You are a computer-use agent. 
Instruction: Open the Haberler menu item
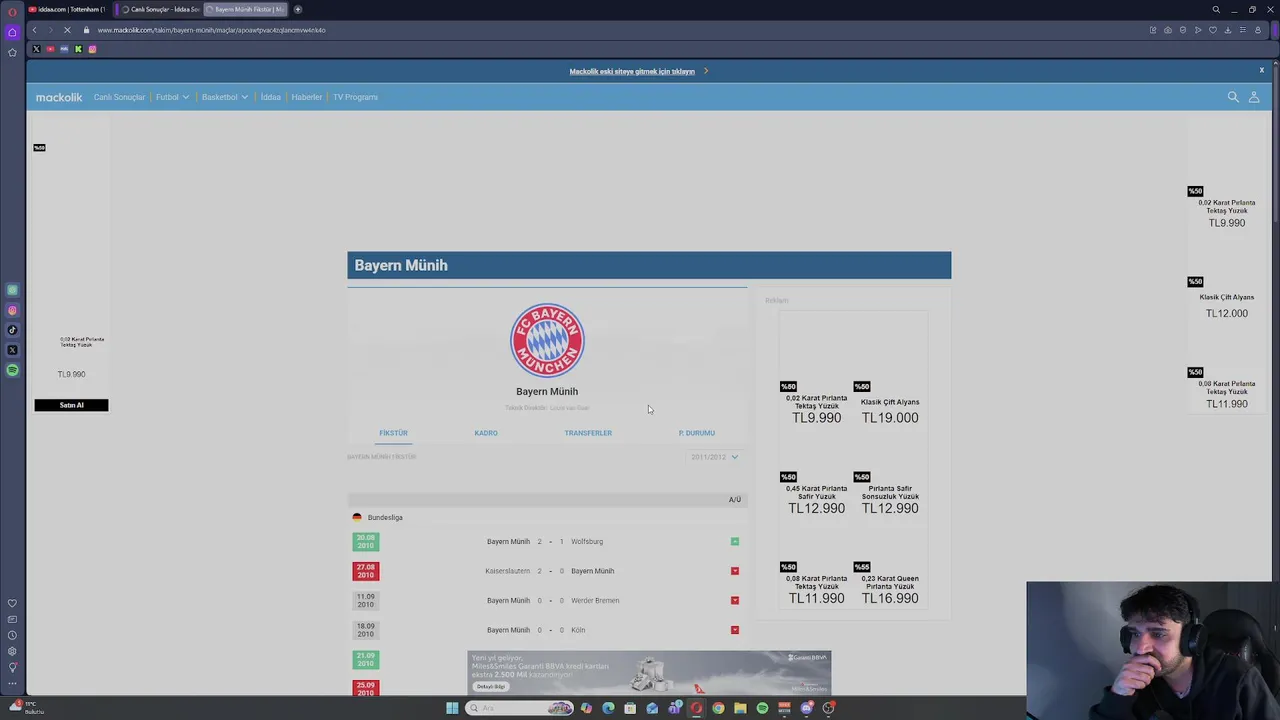(x=306, y=97)
